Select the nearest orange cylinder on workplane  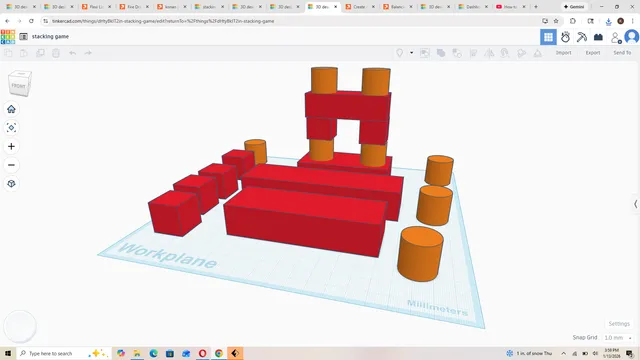pos(420,254)
